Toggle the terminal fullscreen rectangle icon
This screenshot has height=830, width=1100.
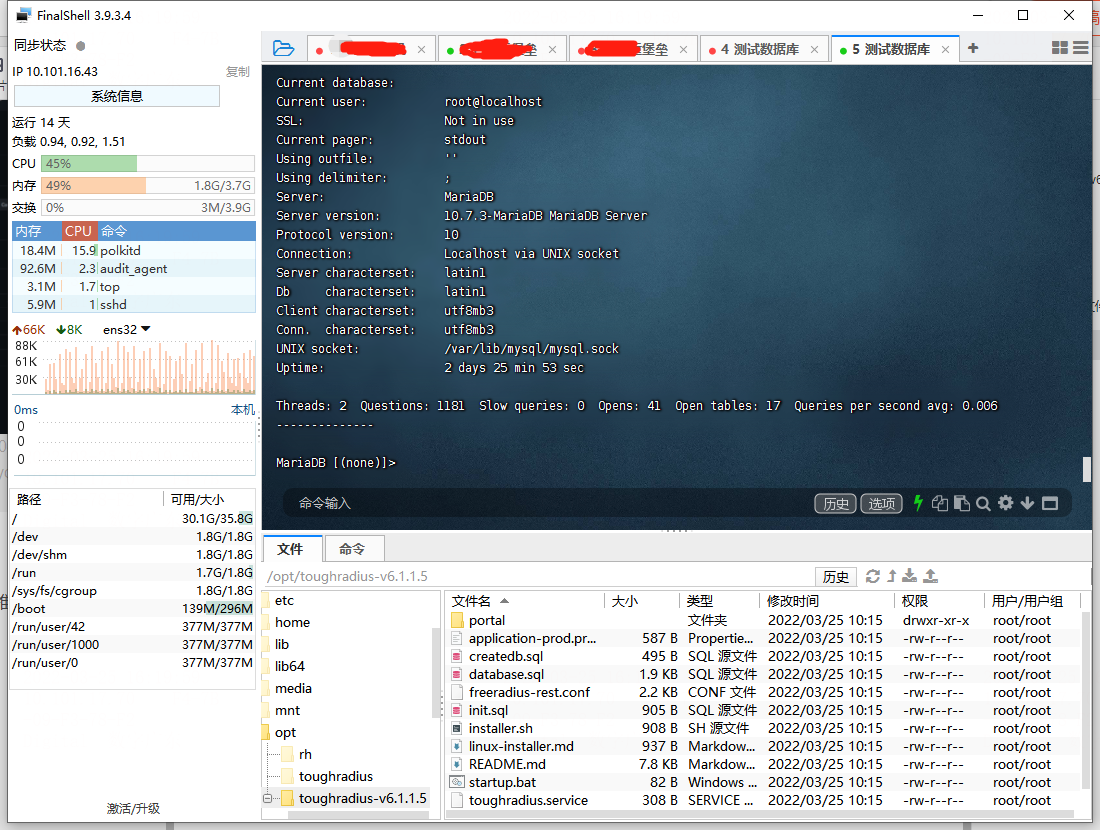pyautogui.click(x=1050, y=503)
